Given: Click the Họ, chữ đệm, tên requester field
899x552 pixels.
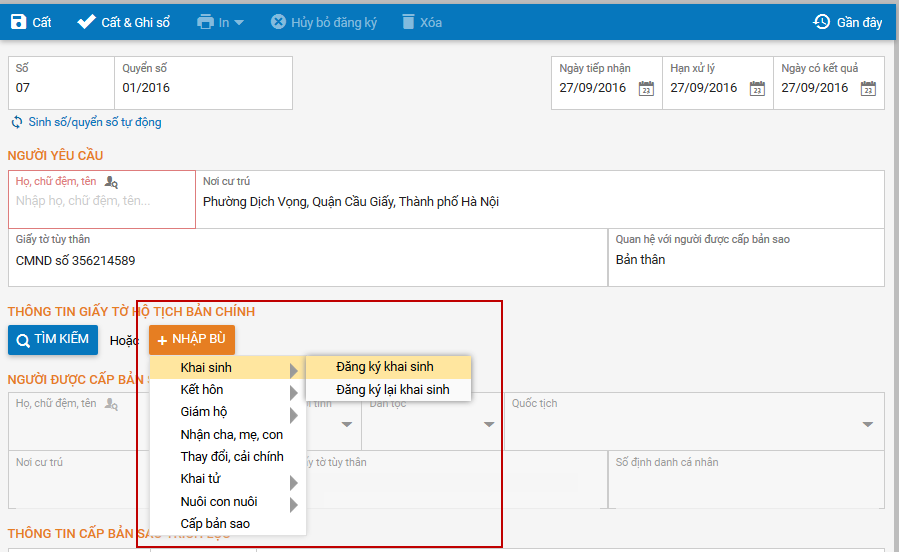Looking at the screenshot, I should pos(100,201).
